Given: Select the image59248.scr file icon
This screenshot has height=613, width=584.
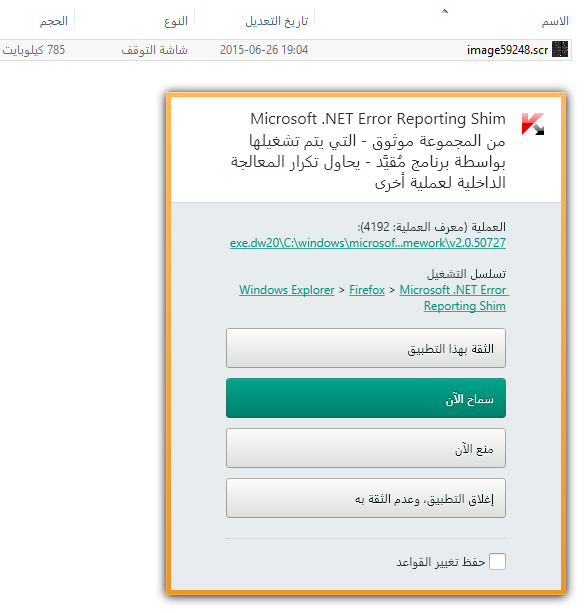Looking at the screenshot, I should click(x=560, y=50).
